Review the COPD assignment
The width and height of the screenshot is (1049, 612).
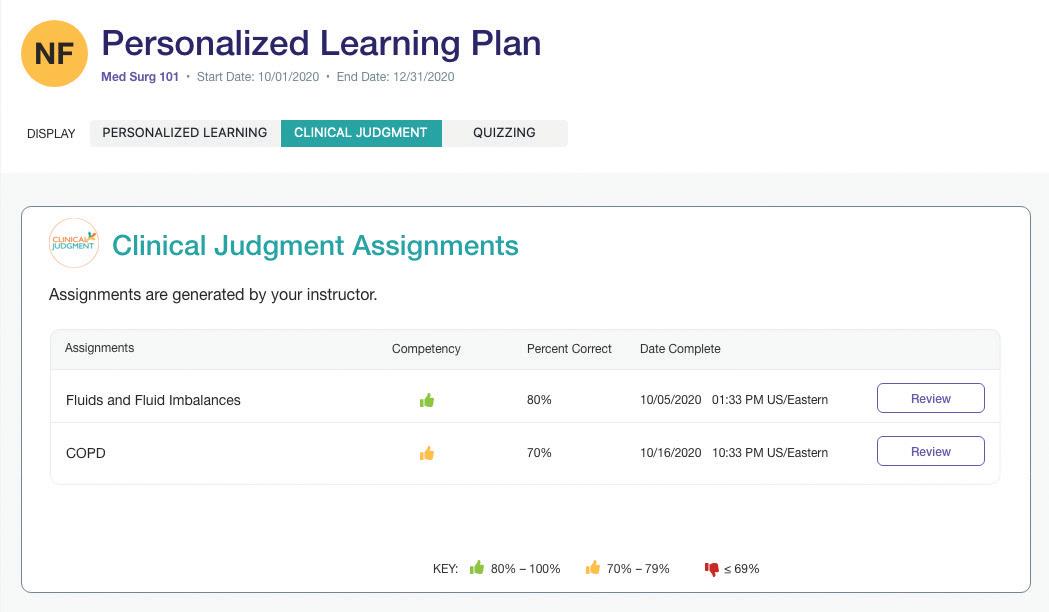pyautogui.click(x=930, y=451)
